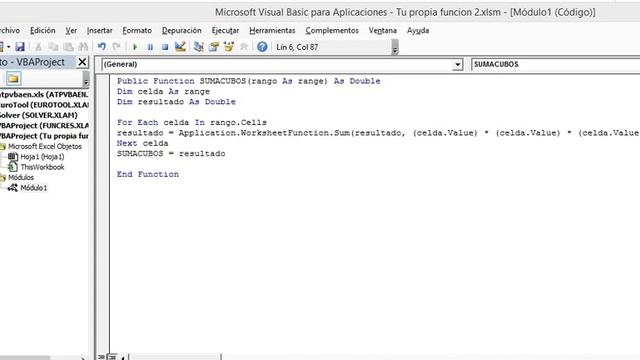Click the Find binoculars icon
The image size is (640, 360).
tap(83, 47)
